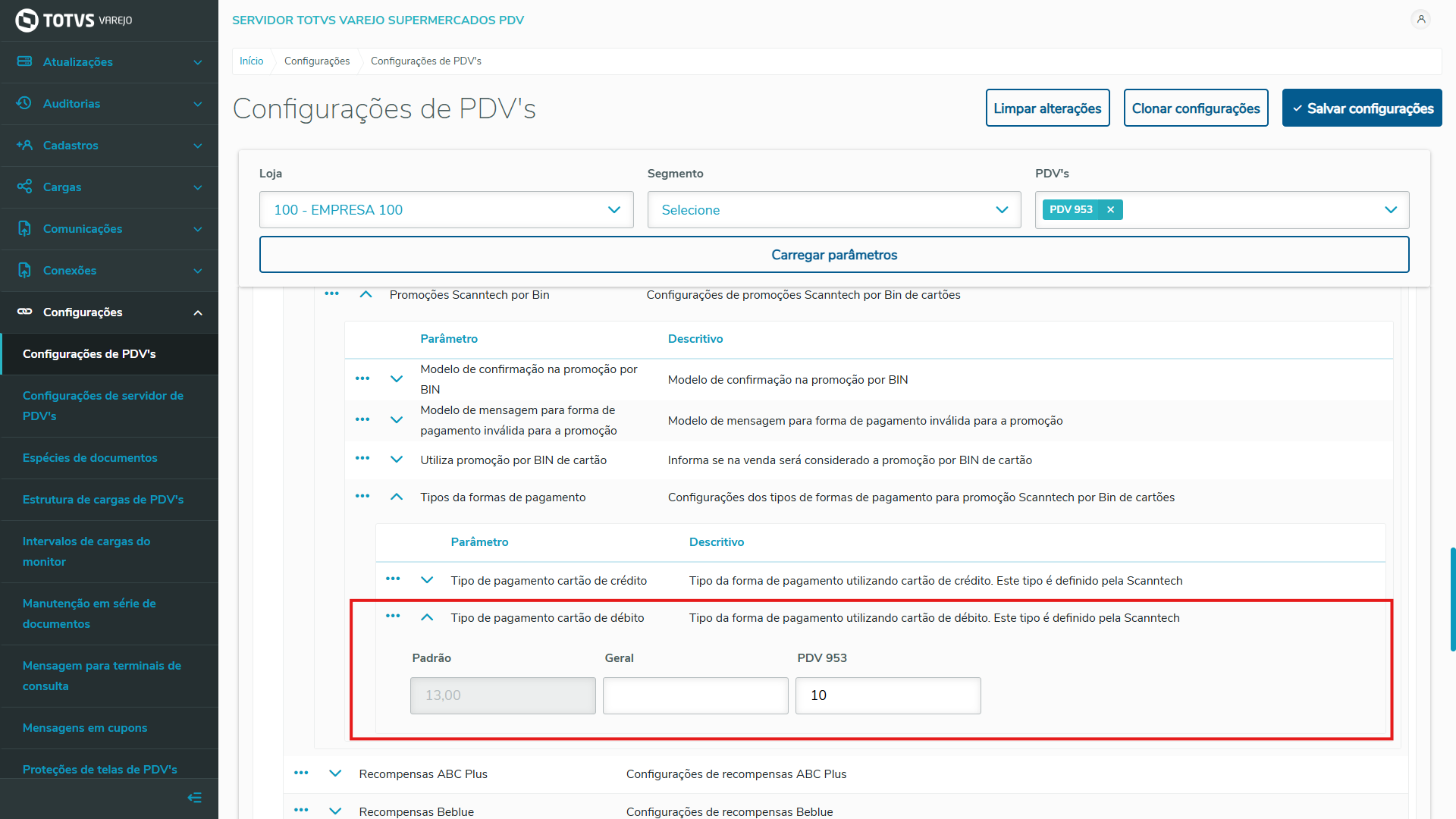Expand the Recompensas ABC Plus section
1456x819 pixels.
[x=336, y=773]
